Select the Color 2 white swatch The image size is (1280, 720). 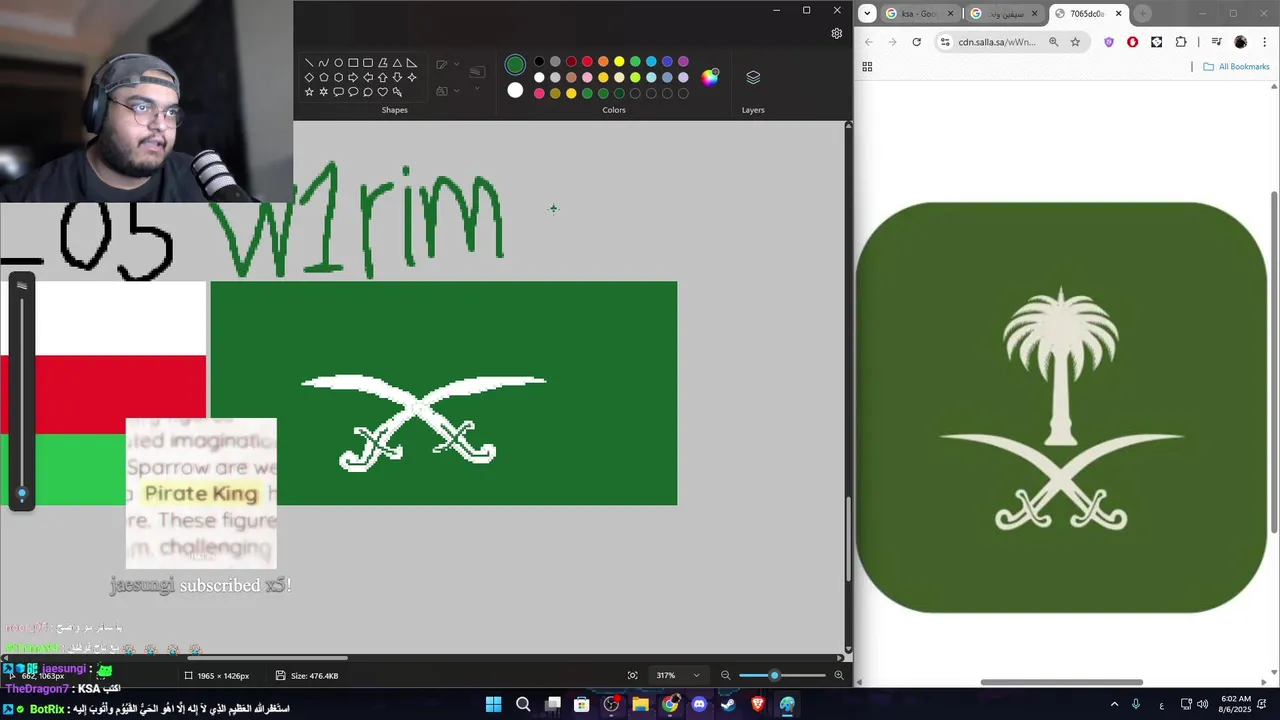point(515,90)
